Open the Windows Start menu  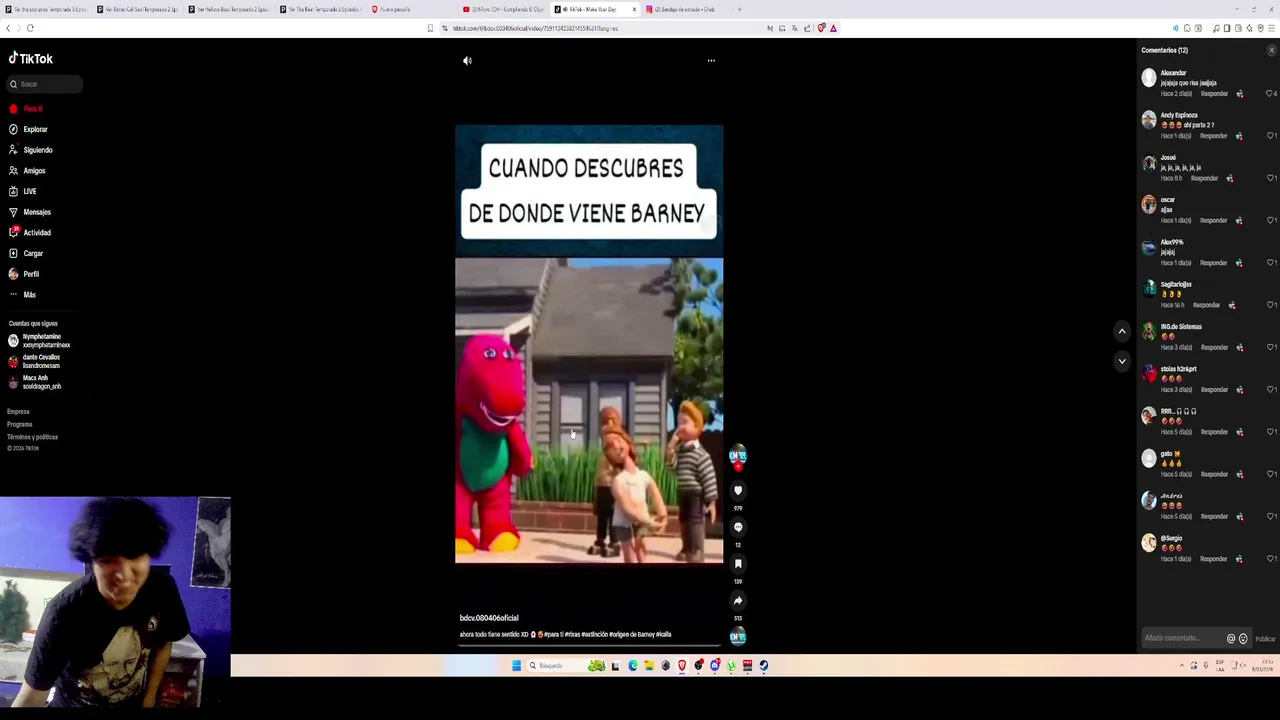pyautogui.click(x=516, y=665)
